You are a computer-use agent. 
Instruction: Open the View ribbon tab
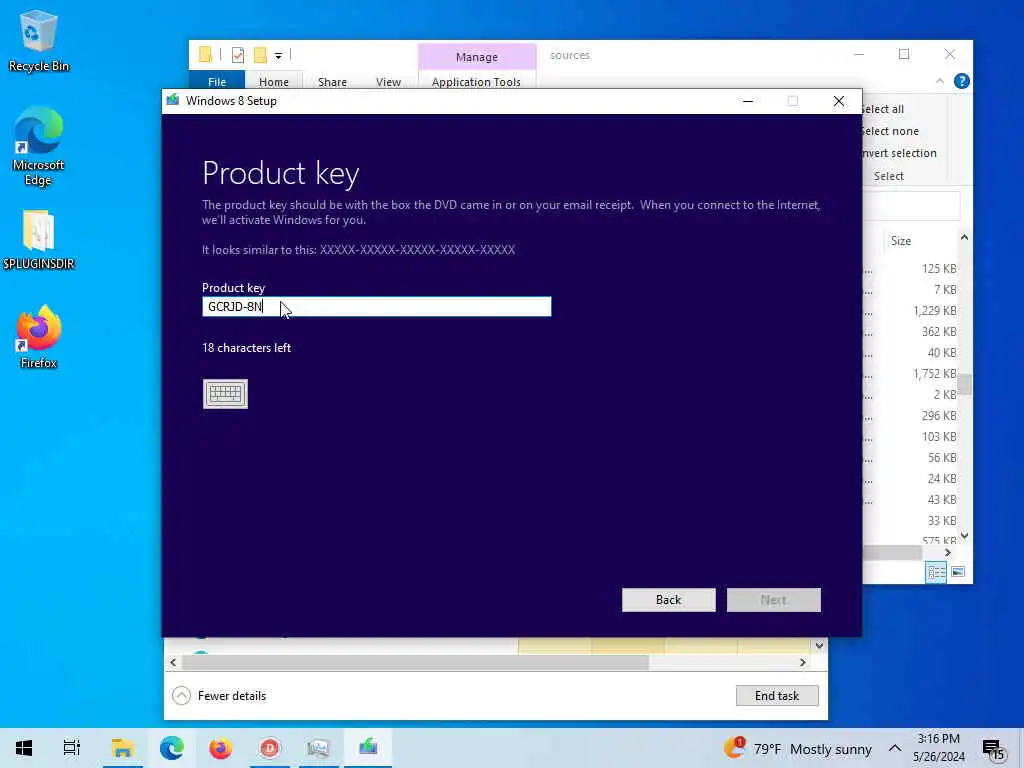(389, 82)
